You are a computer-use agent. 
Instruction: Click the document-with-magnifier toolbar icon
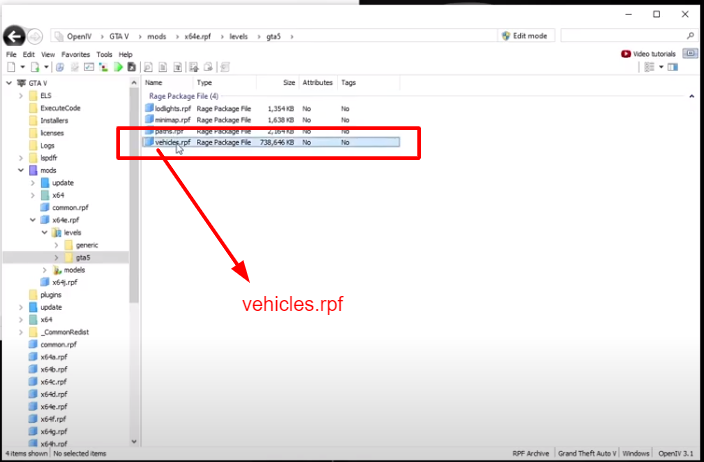(x=148, y=67)
